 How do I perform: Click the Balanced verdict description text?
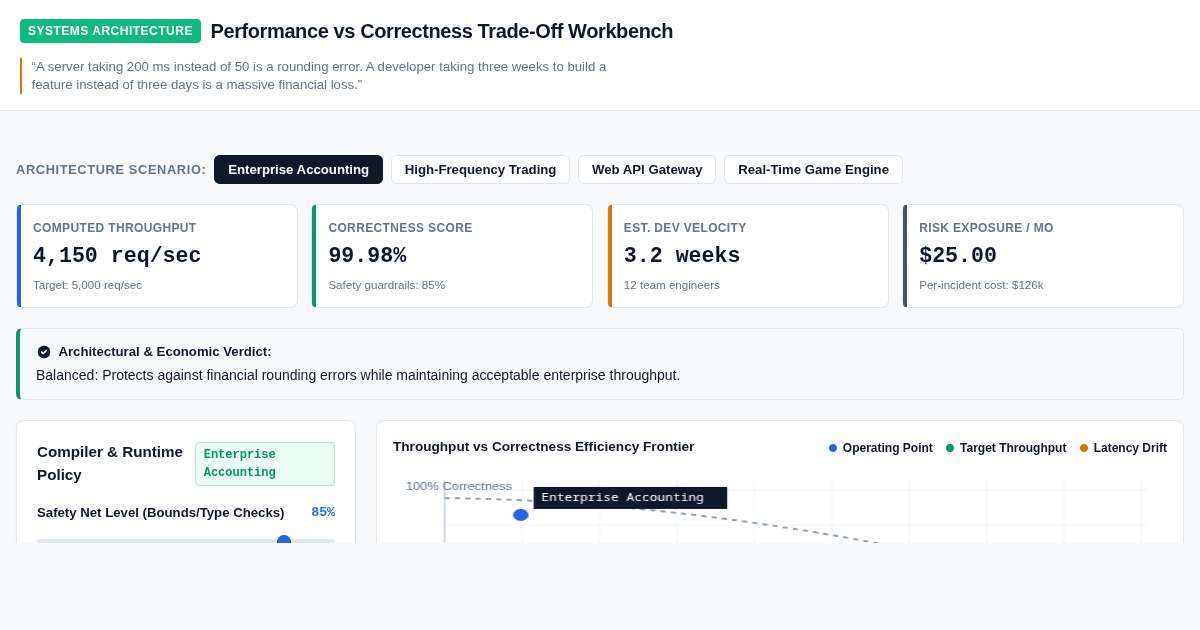point(358,375)
